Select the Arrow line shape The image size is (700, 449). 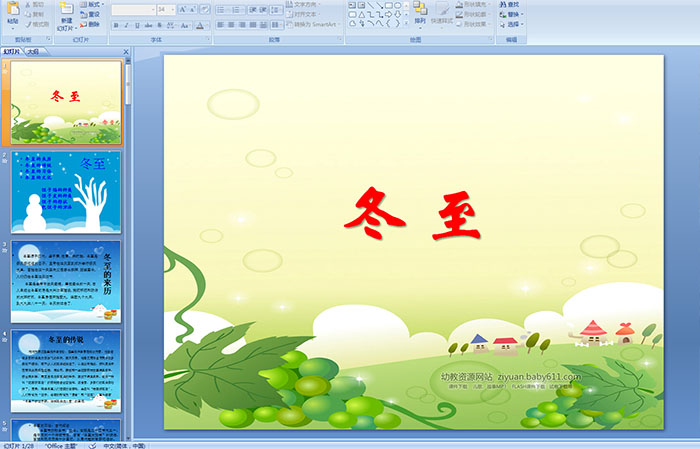[x=379, y=5]
